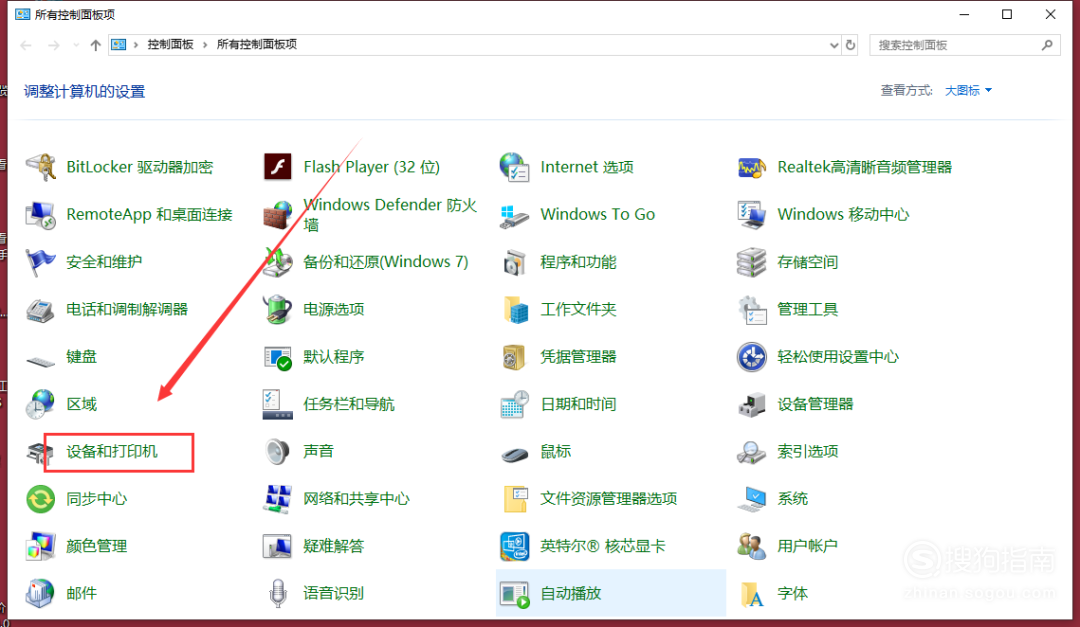Viewport: 1080px width, 627px height.
Task: Open the 电话和调制解调器 icon
Action: (x=41, y=310)
